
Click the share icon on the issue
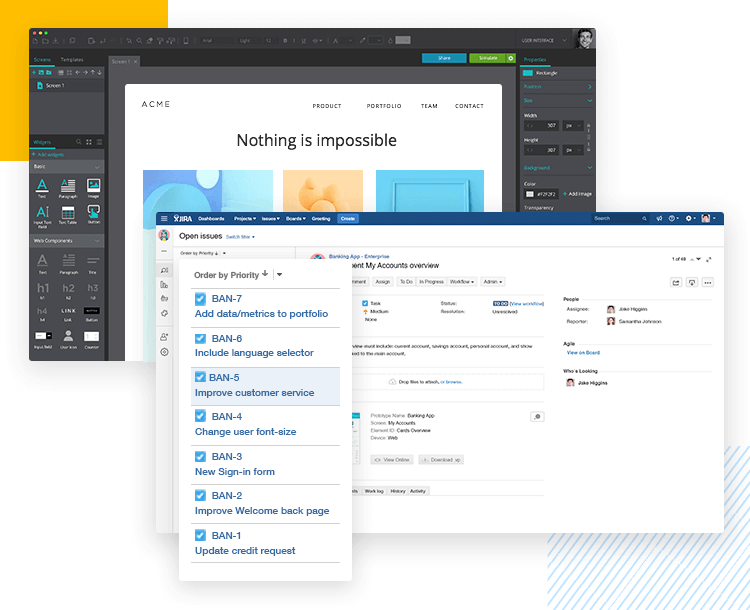coord(676,283)
